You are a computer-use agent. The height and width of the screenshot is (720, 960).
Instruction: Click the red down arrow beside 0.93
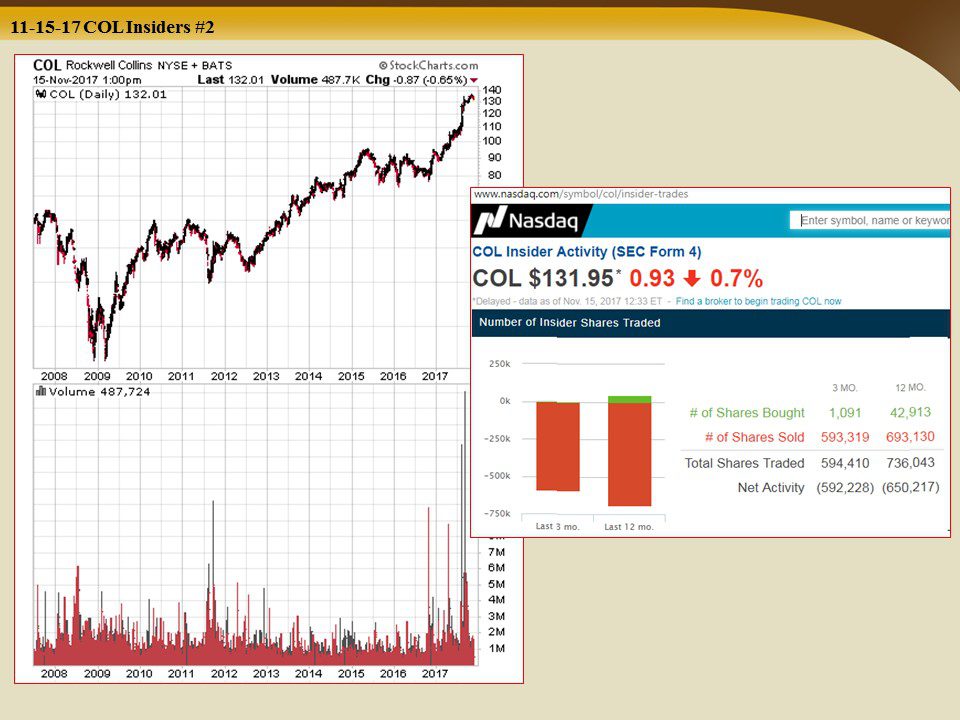tap(692, 279)
